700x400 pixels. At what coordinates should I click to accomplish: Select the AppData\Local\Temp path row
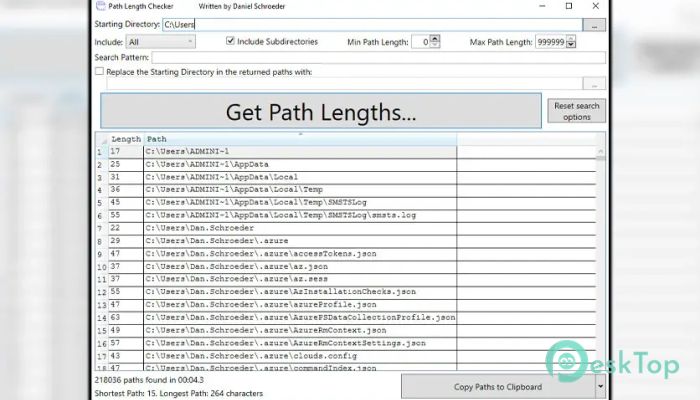pyautogui.click(x=300, y=190)
